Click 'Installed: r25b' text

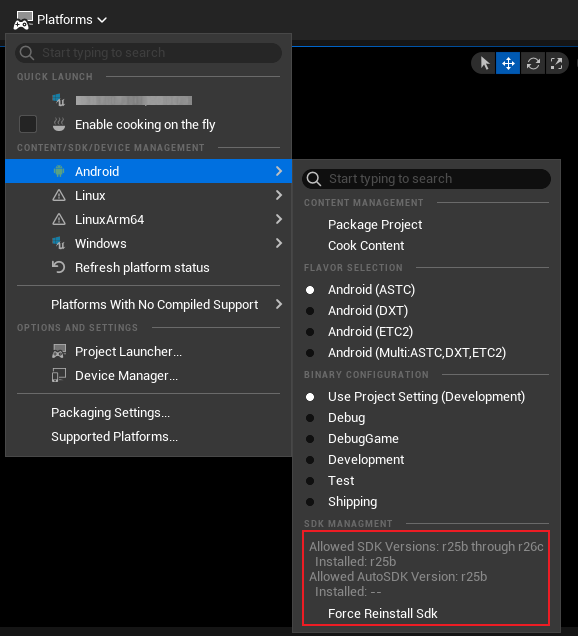[355, 562]
